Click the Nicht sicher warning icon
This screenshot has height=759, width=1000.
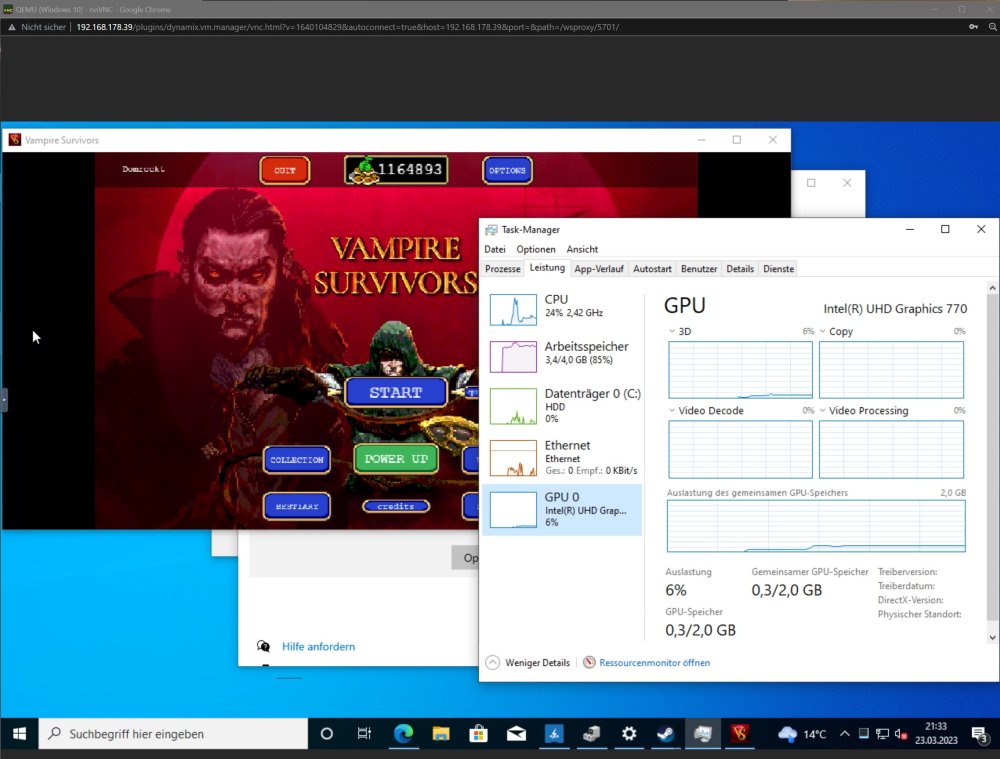(11, 27)
